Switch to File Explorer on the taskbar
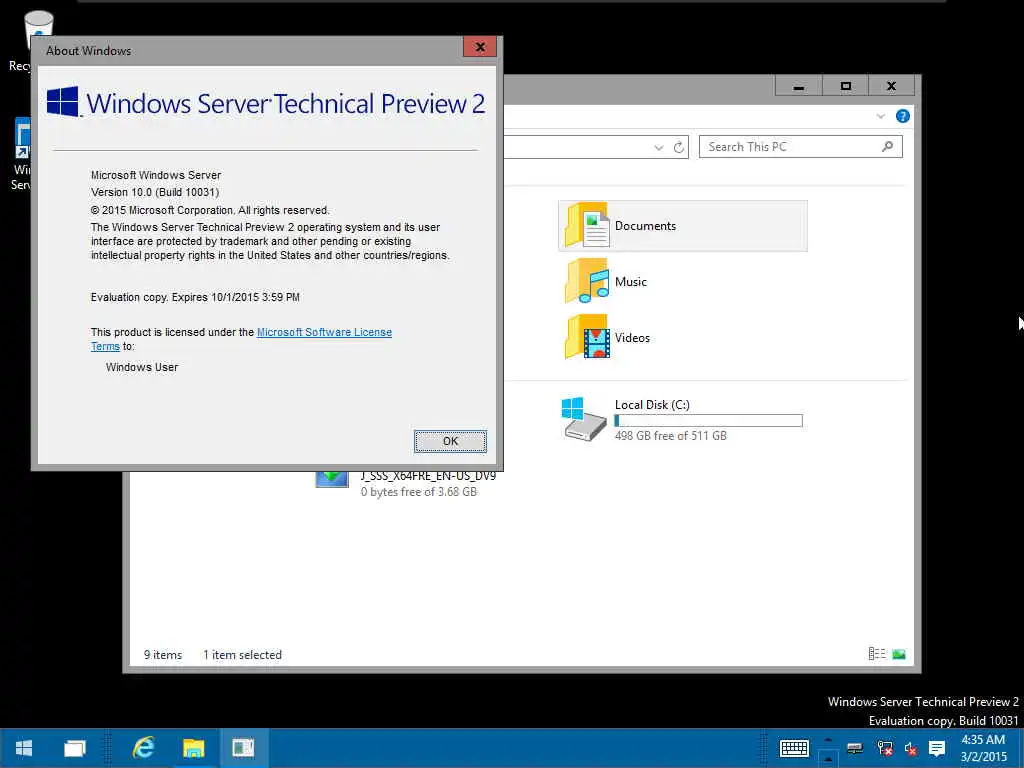1024x768 pixels. (193, 748)
